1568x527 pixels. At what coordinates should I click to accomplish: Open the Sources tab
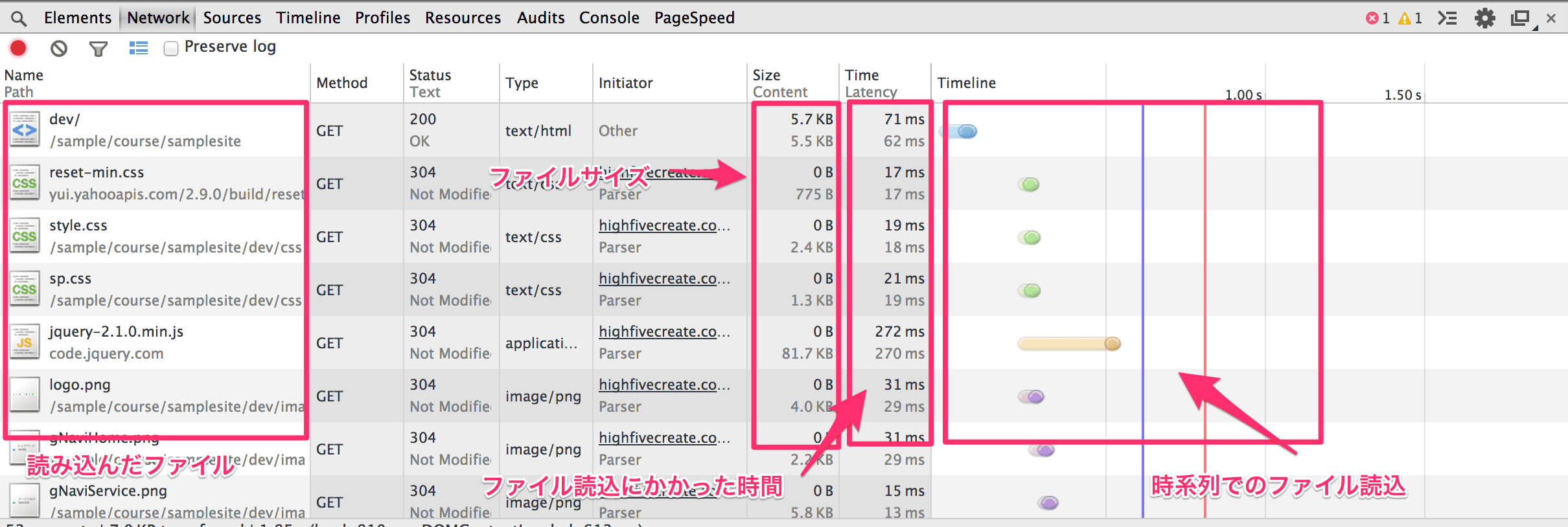[232, 17]
